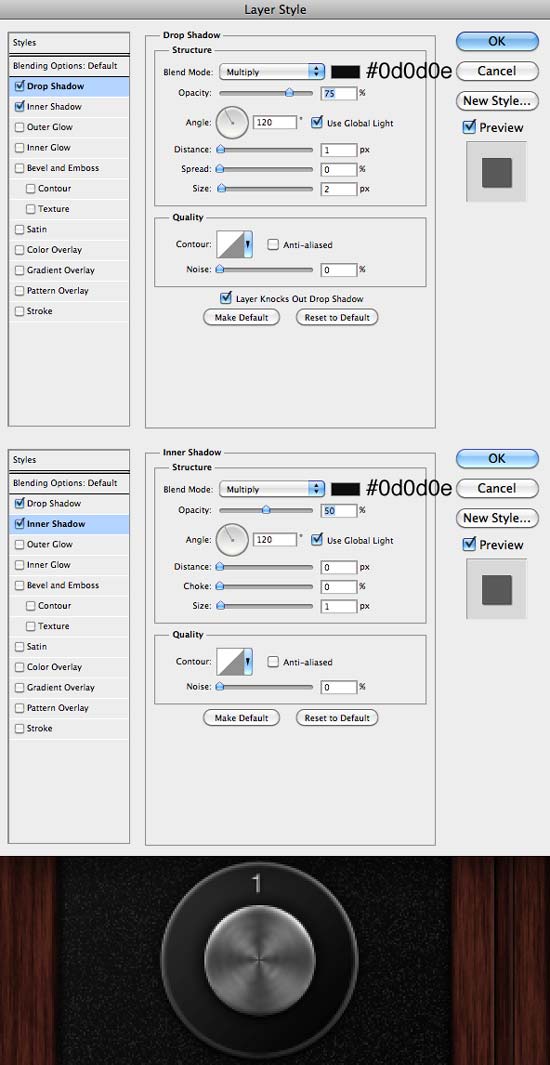Toggle Use Global Light for Inner Shadow

pyautogui.click(x=316, y=540)
